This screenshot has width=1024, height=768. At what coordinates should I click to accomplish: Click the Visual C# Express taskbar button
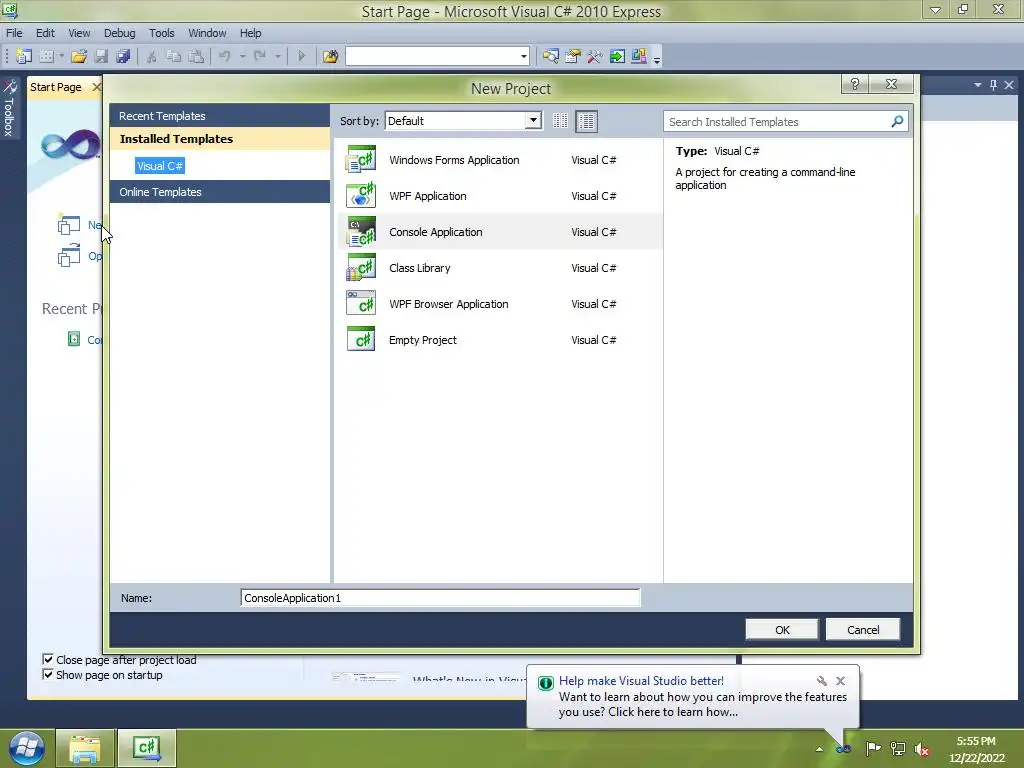[147, 748]
